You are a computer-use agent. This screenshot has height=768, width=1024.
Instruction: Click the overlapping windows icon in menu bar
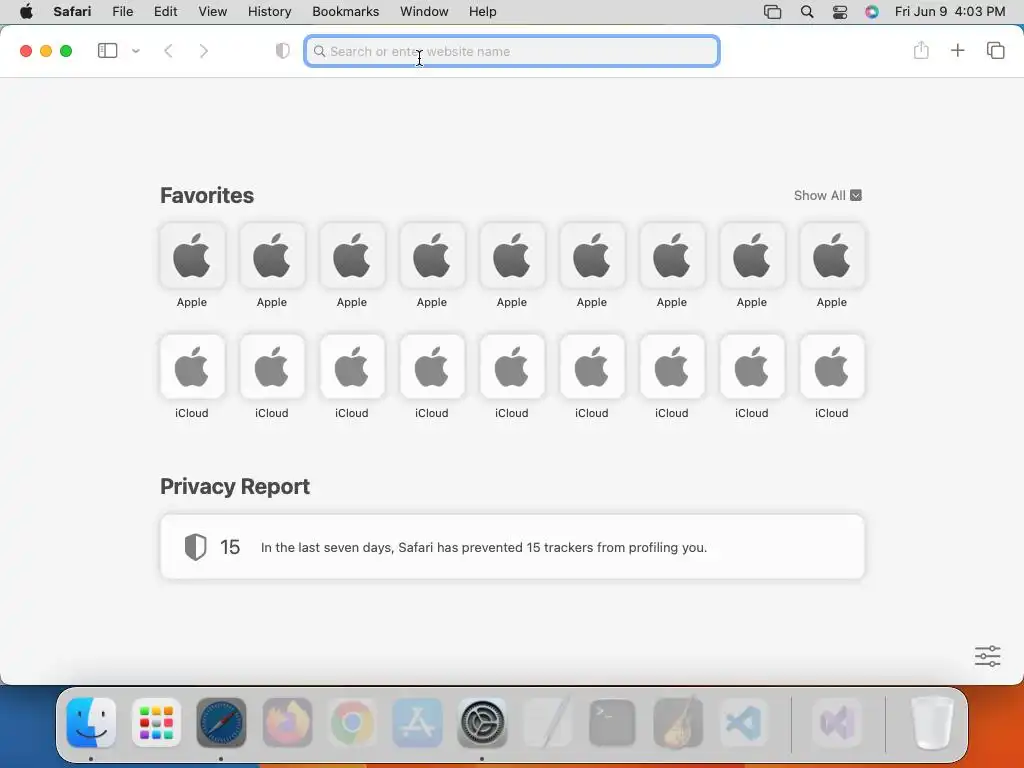click(773, 12)
